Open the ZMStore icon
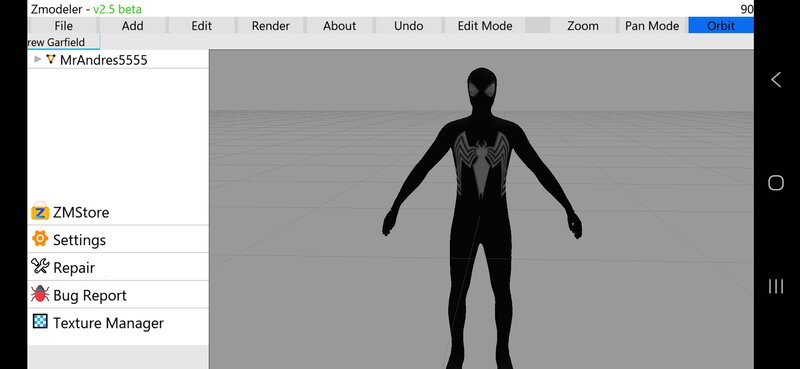The image size is (800, 369). 40,212
